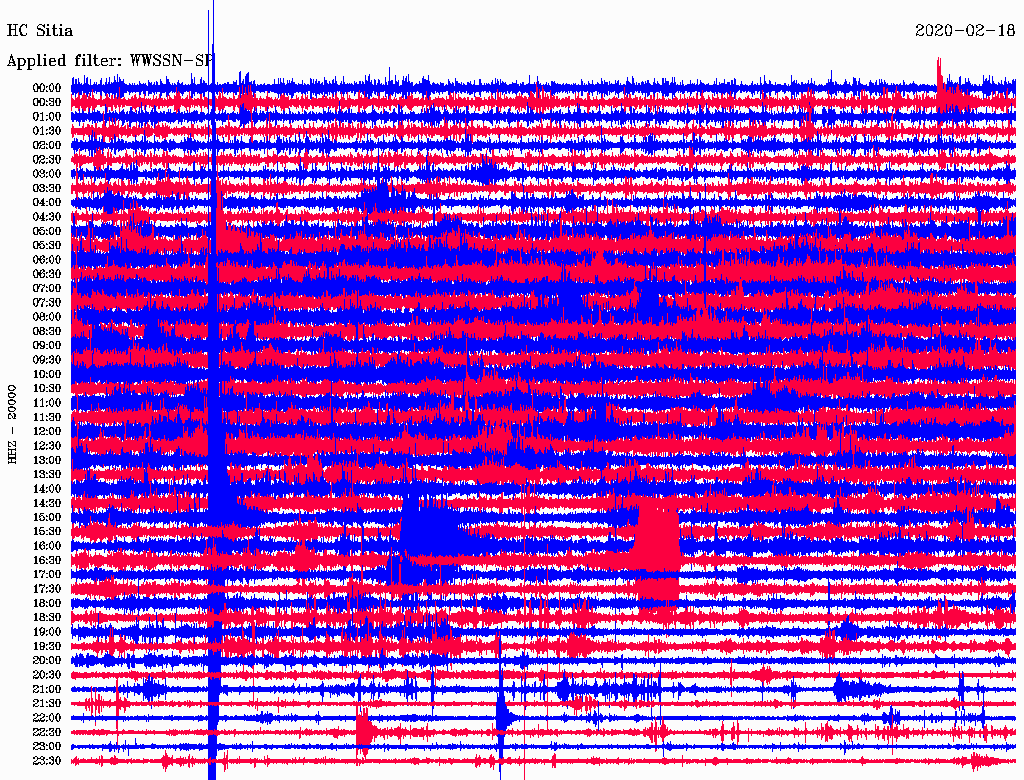Click the 14:00 time label
The image size is (1024, 780).
[47, 489]
